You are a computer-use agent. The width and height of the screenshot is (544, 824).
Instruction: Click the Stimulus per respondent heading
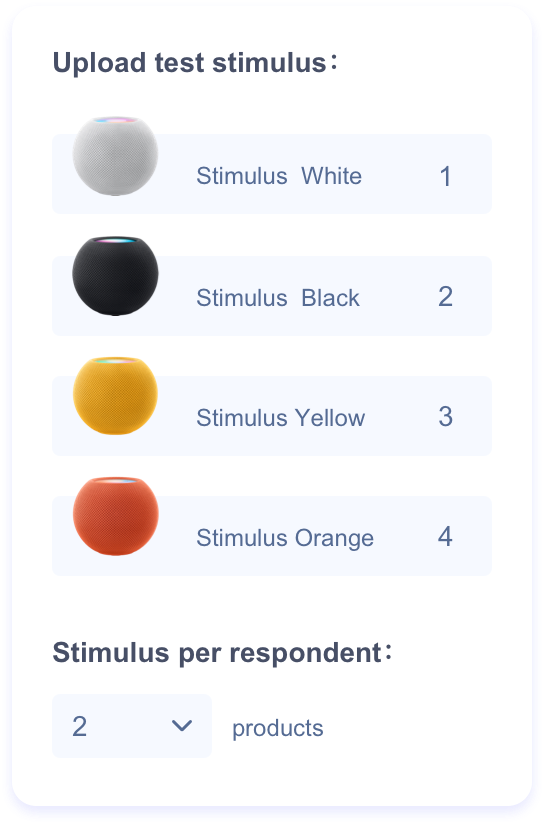pos(222,653)
